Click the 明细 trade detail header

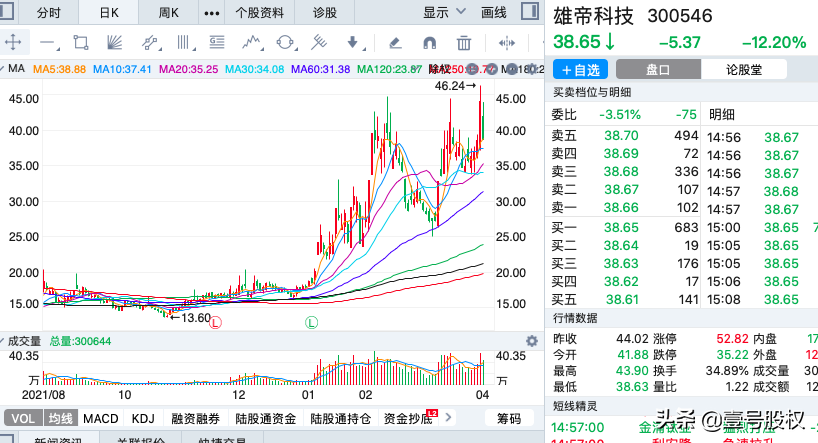pyautogui.click(x=721, y=115)
